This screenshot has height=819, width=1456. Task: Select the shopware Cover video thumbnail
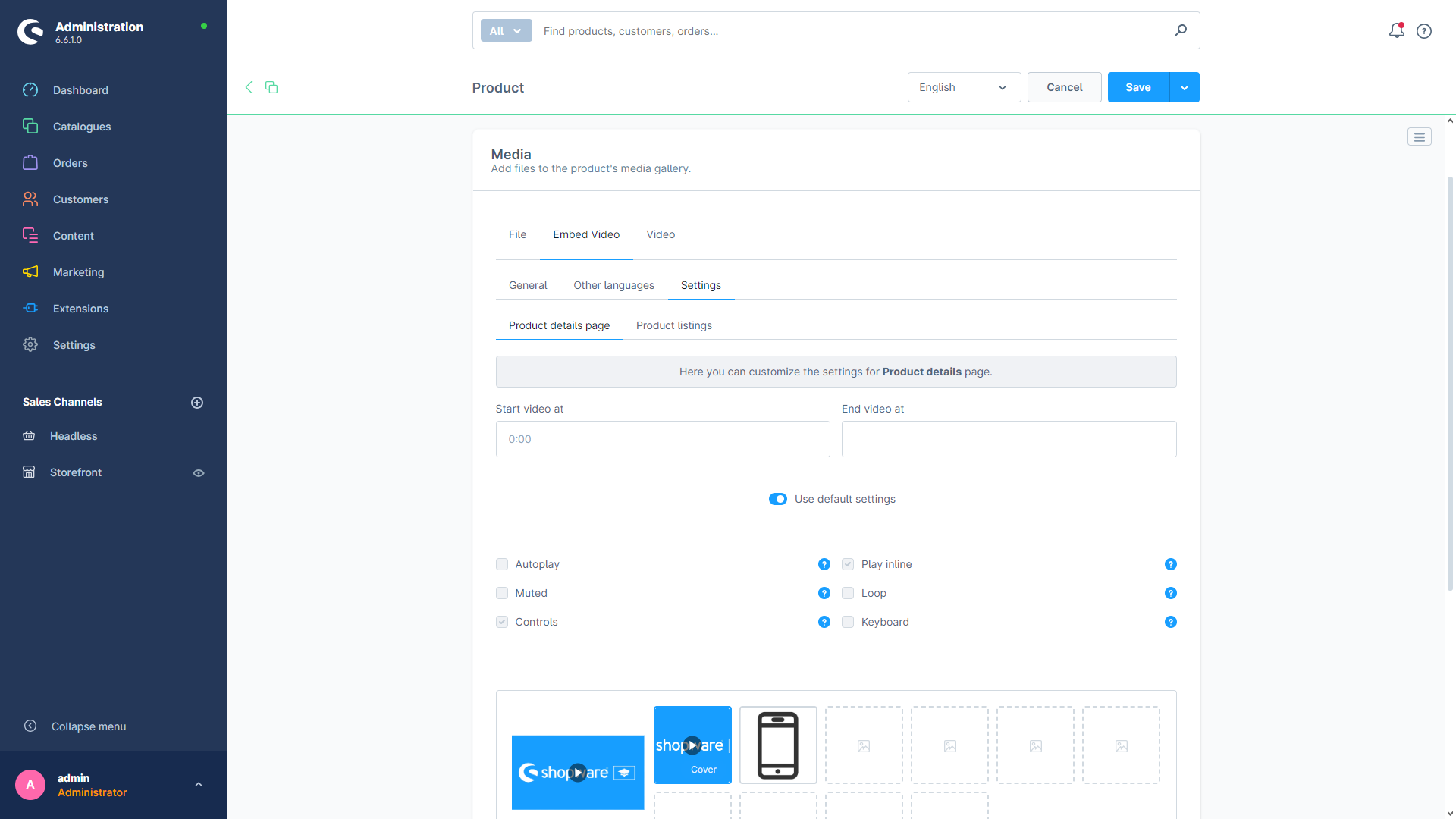coord(692,745)
